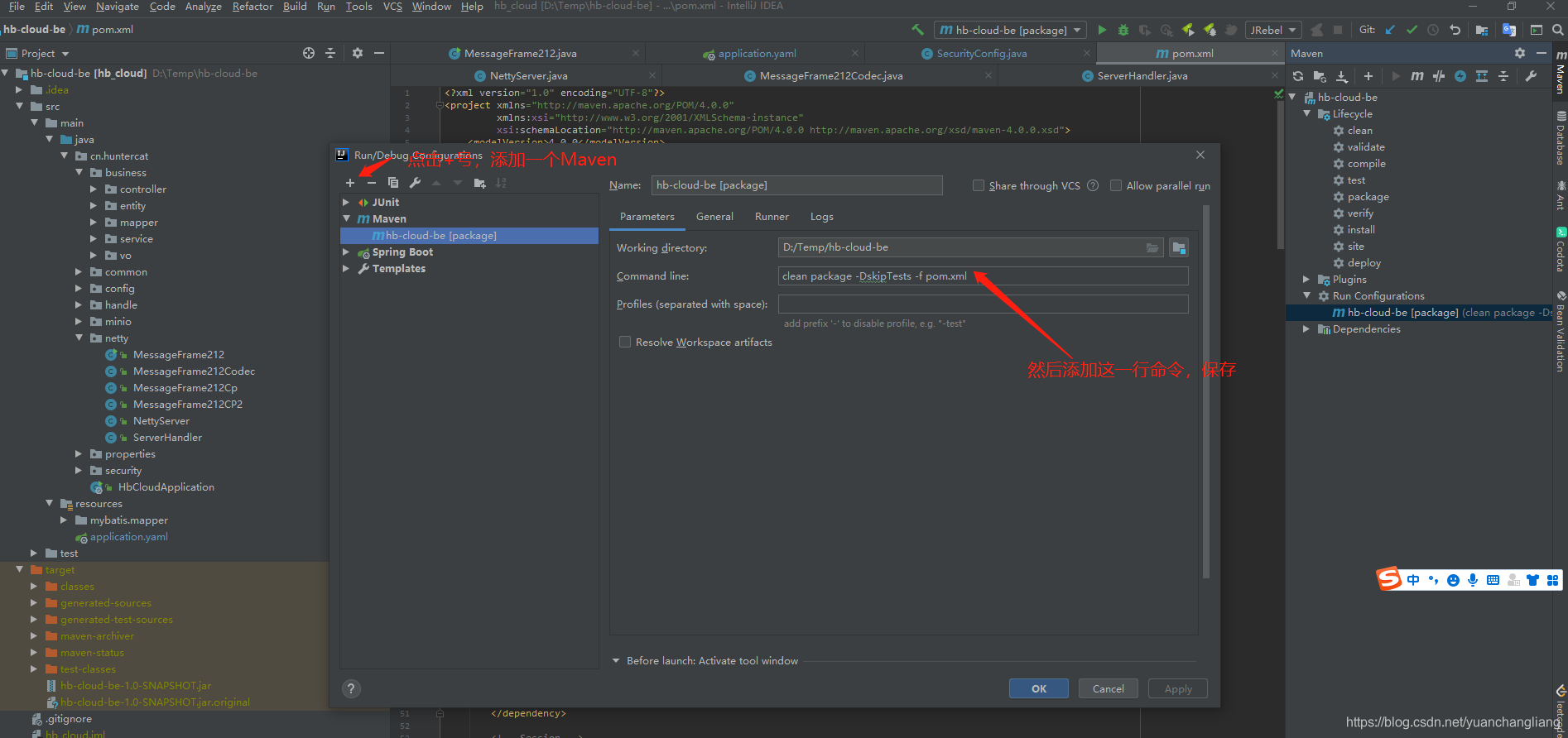Select hb-cloud-be [package] in configurations list
This screenshot has width=1568, height=738.
469,236
